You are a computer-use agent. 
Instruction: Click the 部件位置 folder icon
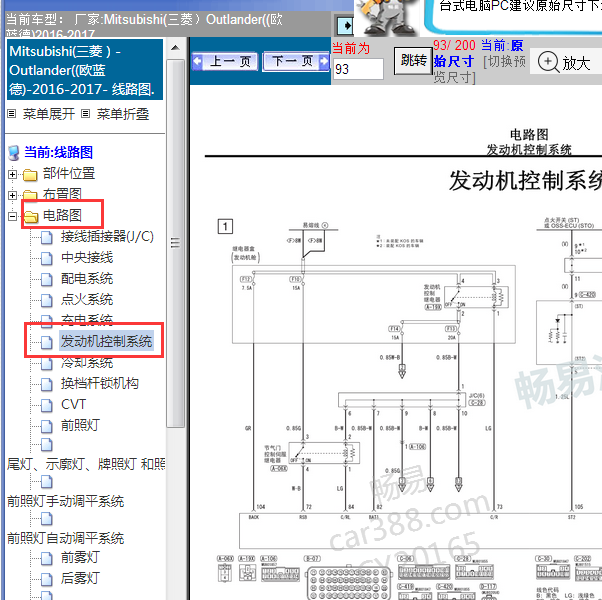click(30, 175)
